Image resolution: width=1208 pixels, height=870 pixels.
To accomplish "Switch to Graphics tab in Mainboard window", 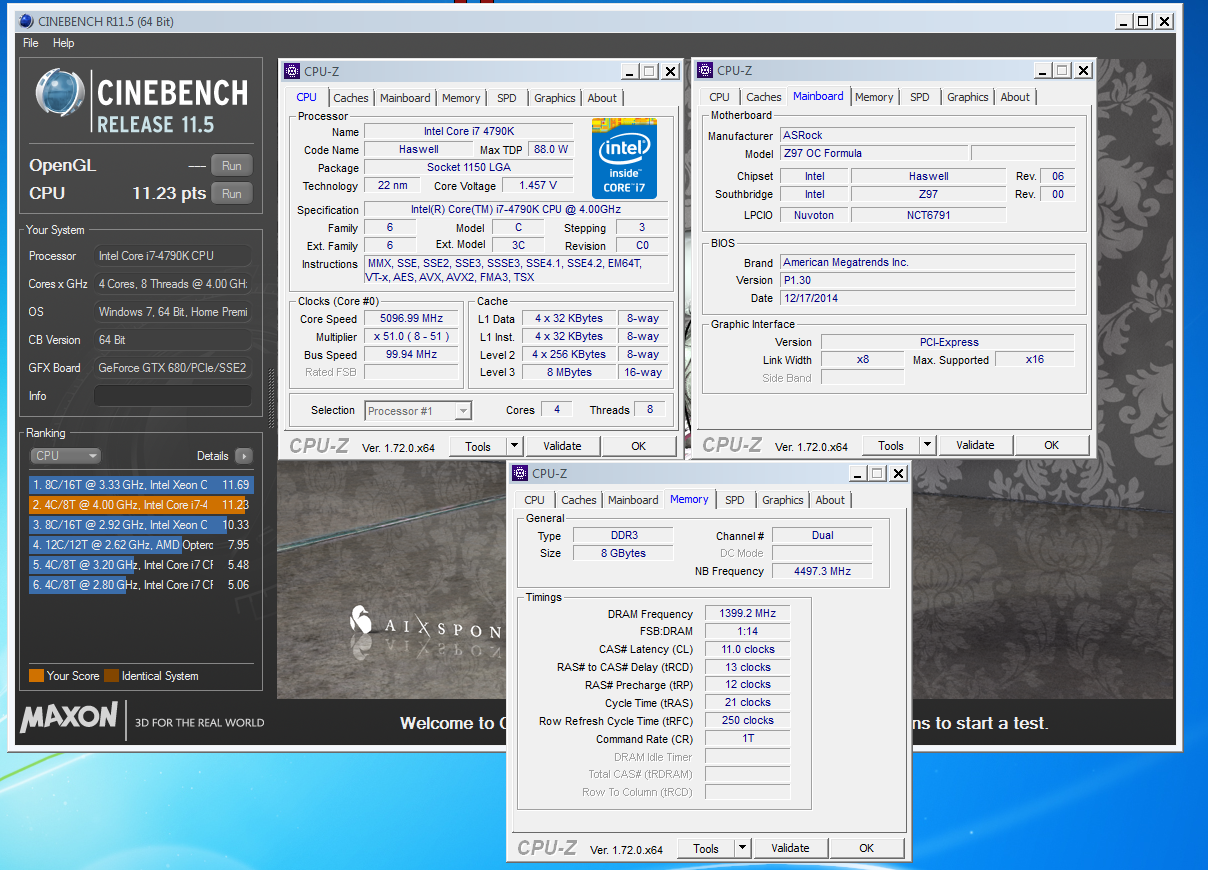I will [968, 97].
